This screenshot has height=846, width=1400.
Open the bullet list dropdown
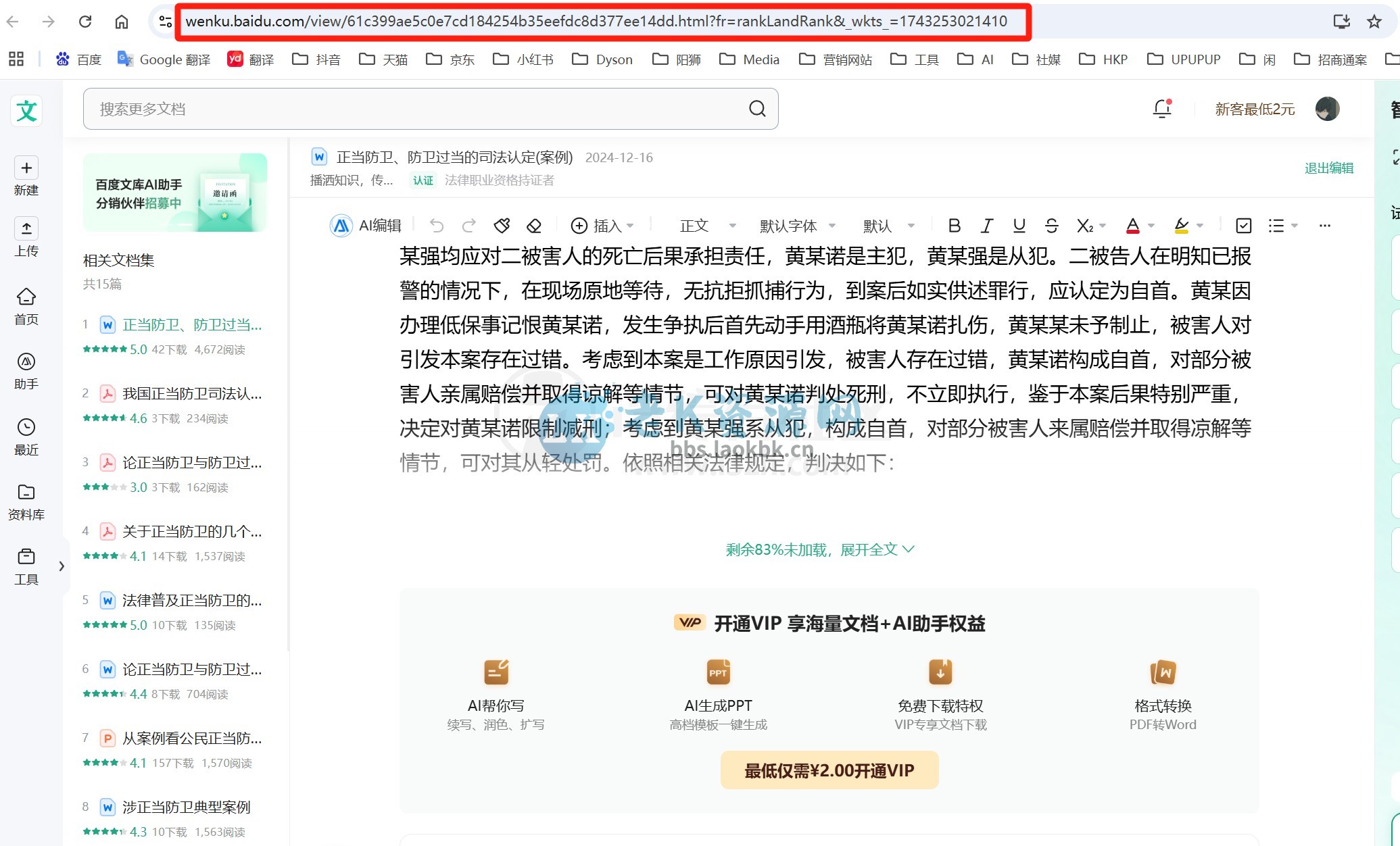pyautogui.click(x=1282, y=226)
